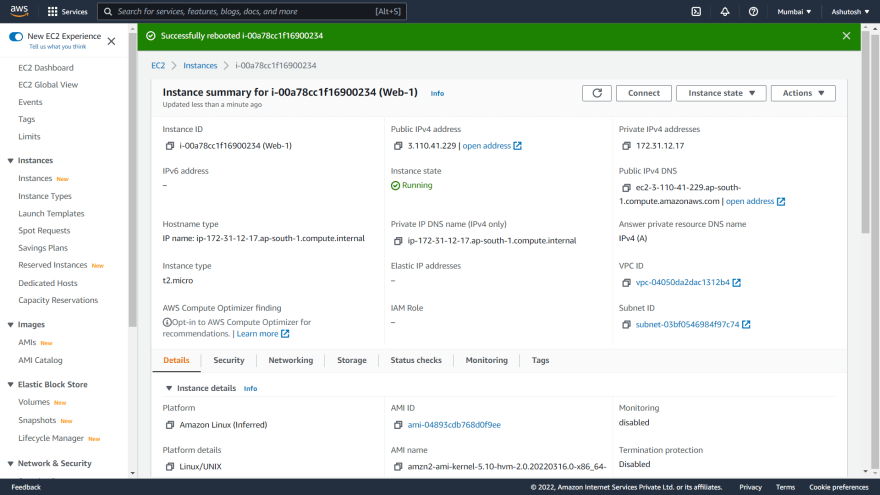
Task: Switch to the Networking tab
Action: pyautogui.click(x=291, y=360)
